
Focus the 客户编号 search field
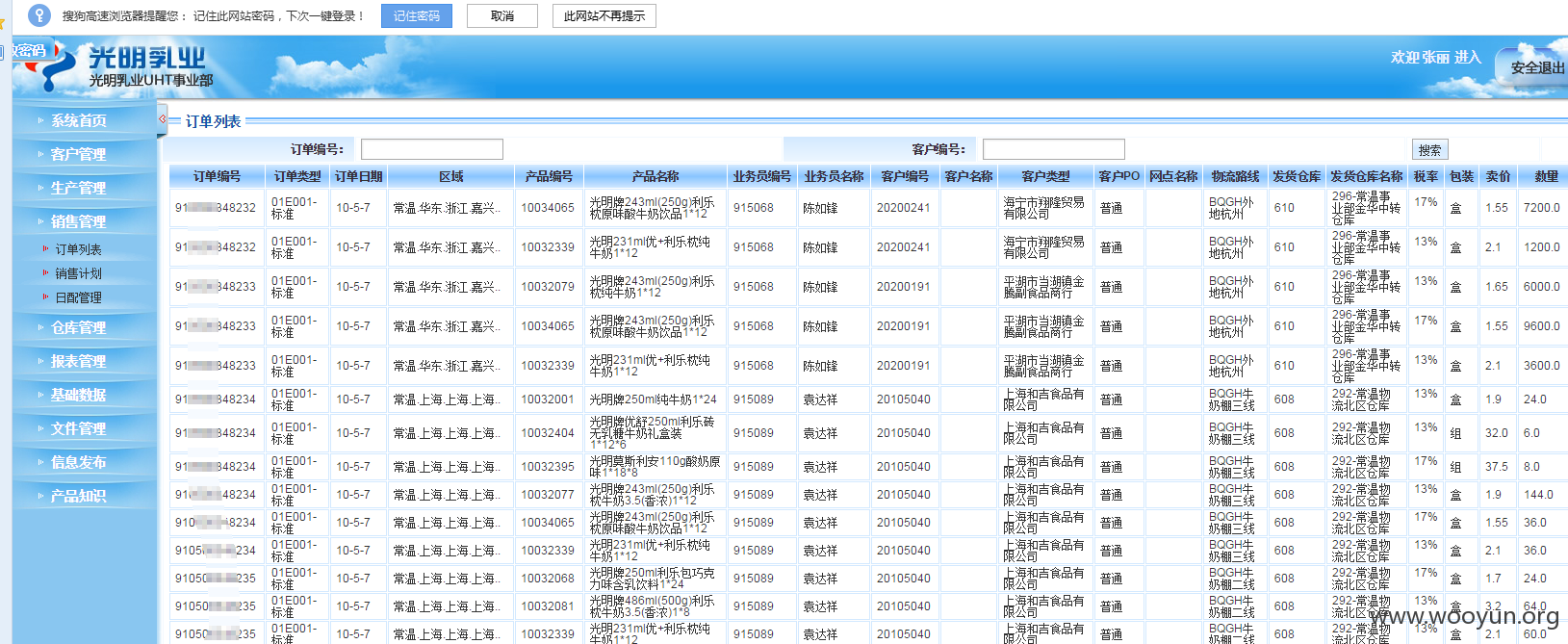pos(1053,149)
